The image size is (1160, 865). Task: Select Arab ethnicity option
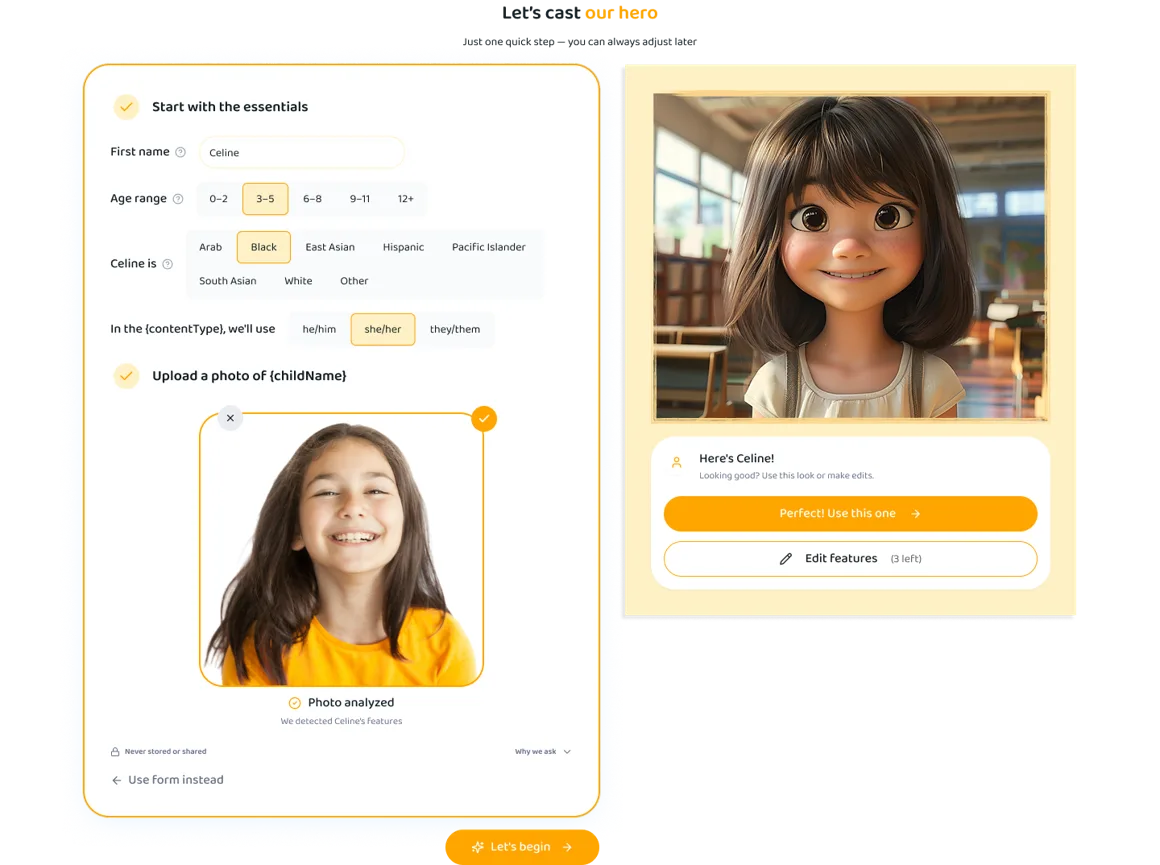pos(210,247)
